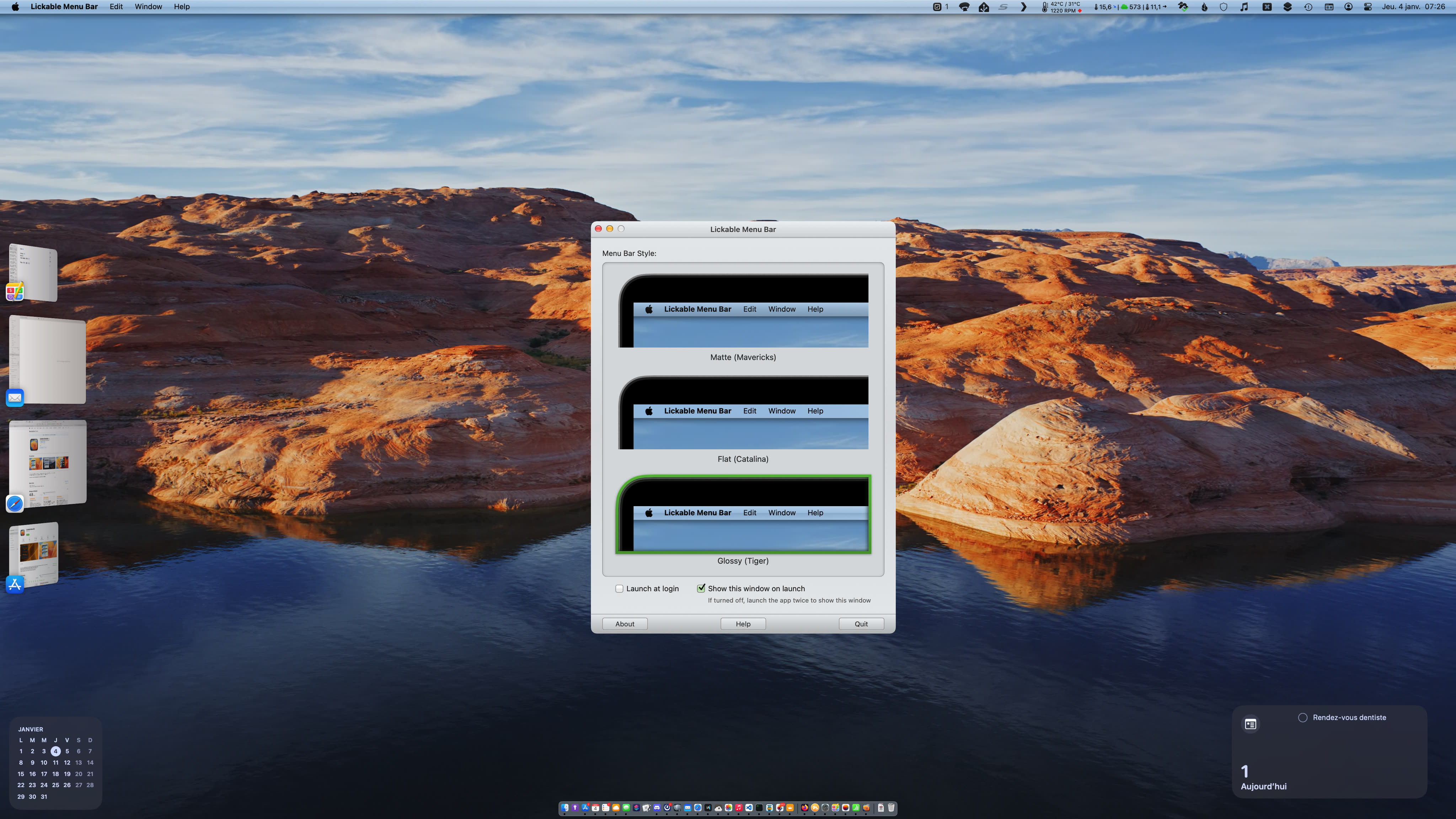Image resolution: width=1456 pixels, height=819 pixels.
Task: Click the Mail icon in Stage Manager
Action: click(15, 397)
